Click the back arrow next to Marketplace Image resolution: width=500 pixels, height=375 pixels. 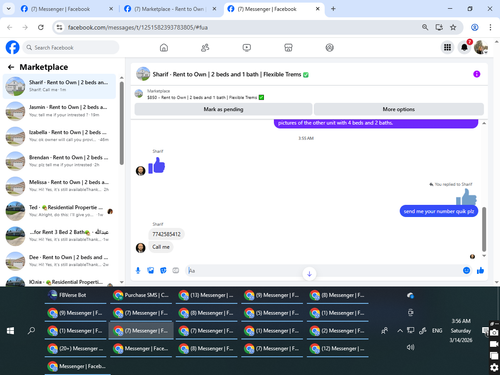pyautogui.click(x=11, y=67)
